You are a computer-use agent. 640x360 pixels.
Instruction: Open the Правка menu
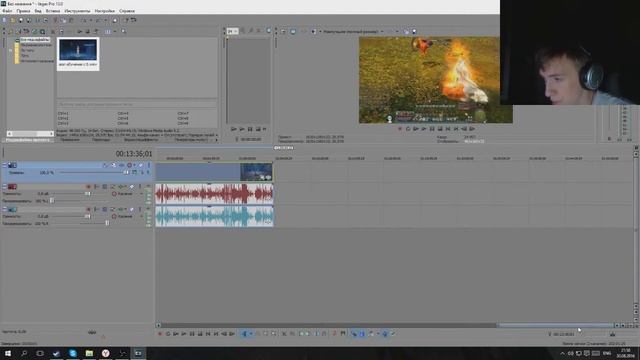click(23, 11)
